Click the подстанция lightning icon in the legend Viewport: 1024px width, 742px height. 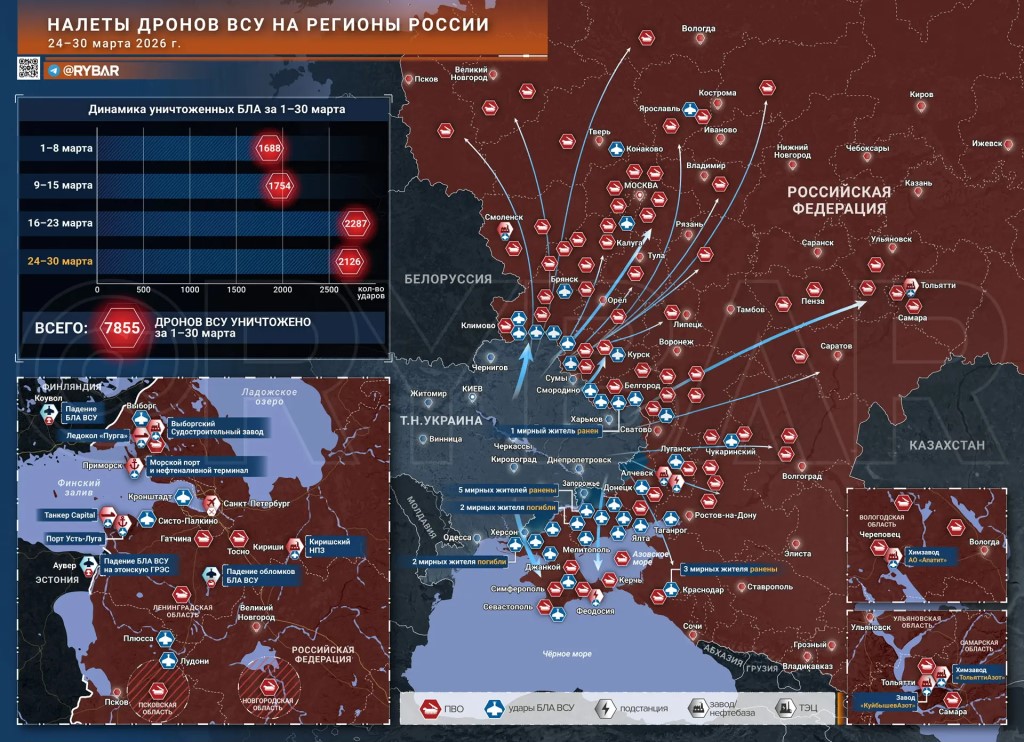click(606, 708)
